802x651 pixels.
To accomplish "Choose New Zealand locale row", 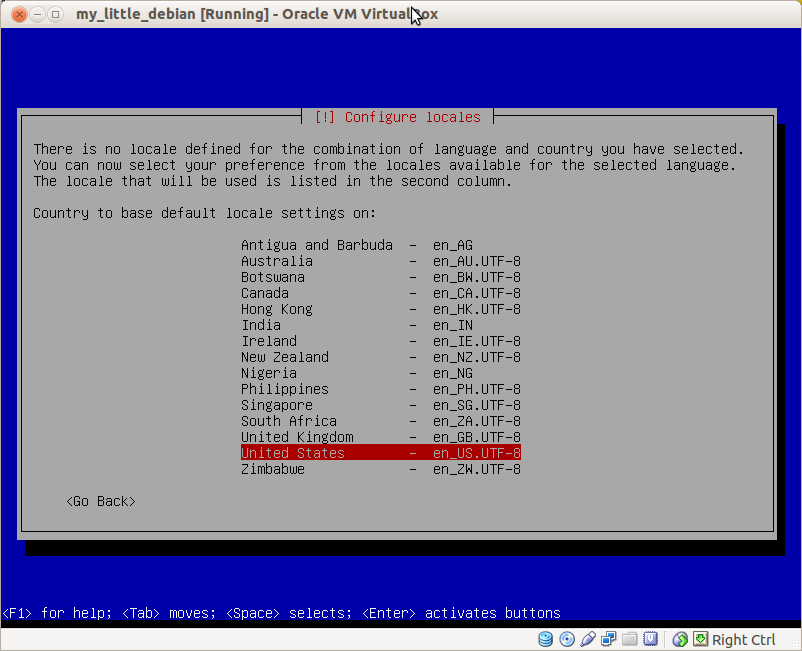I will 381,357.
